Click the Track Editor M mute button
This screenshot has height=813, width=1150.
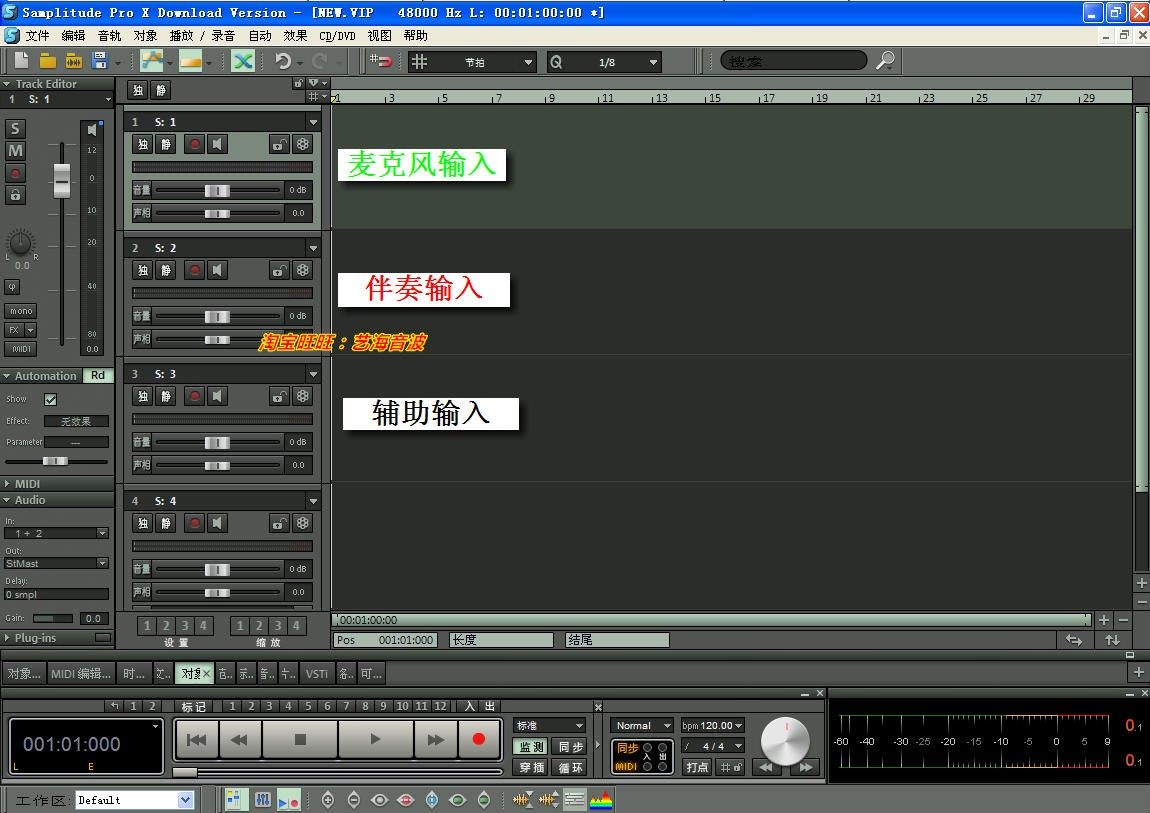(15, 151)
